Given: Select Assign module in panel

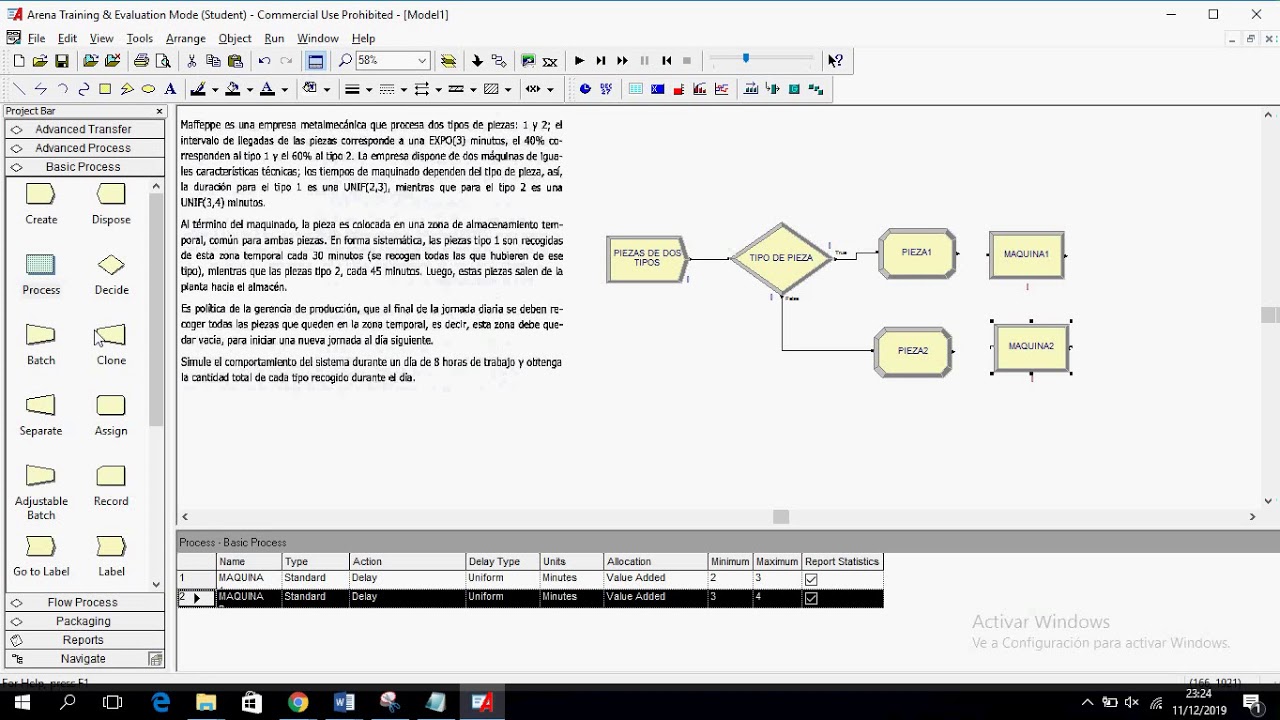Looking at the screenshot, I should [x=111, y=415].
